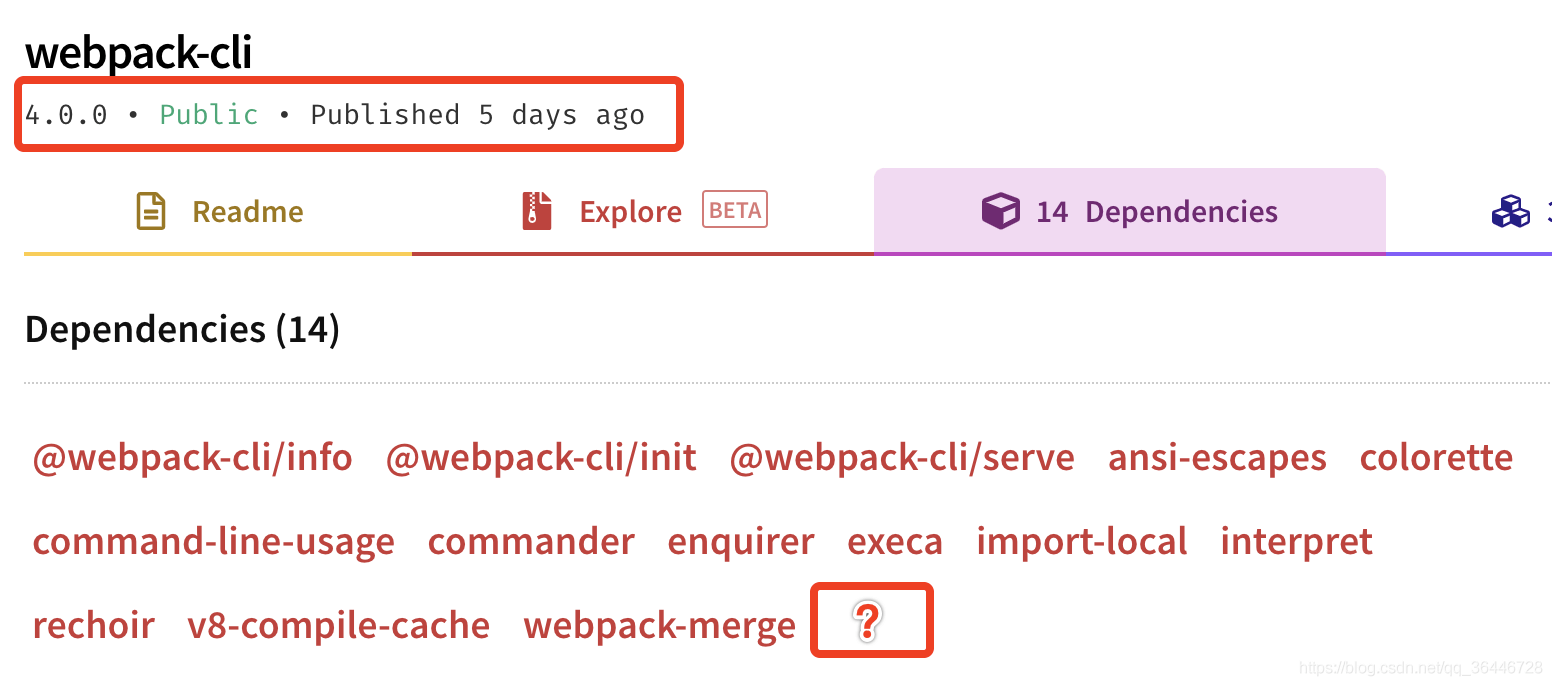Open the Readme tab

pos(218,211)
